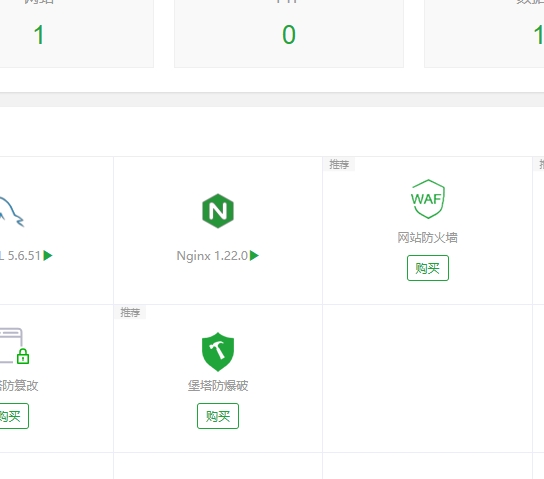Open the 堡塔防爆破 hammer shield icon
The height and width of the screenshot is (479, 544).
click(x=218, y=352)
